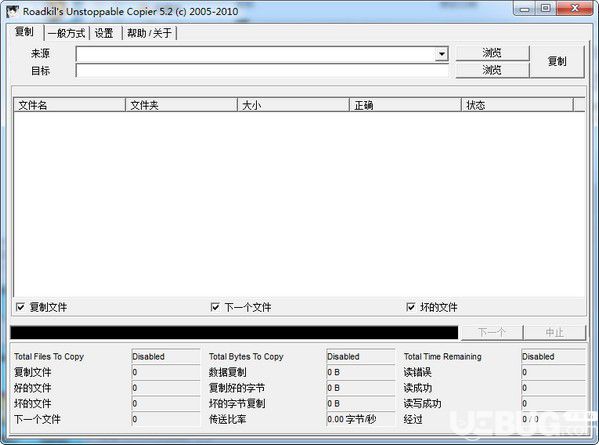Sort by 文件夹 column header
The image size is (599, 445).
[x=181, y=105]
